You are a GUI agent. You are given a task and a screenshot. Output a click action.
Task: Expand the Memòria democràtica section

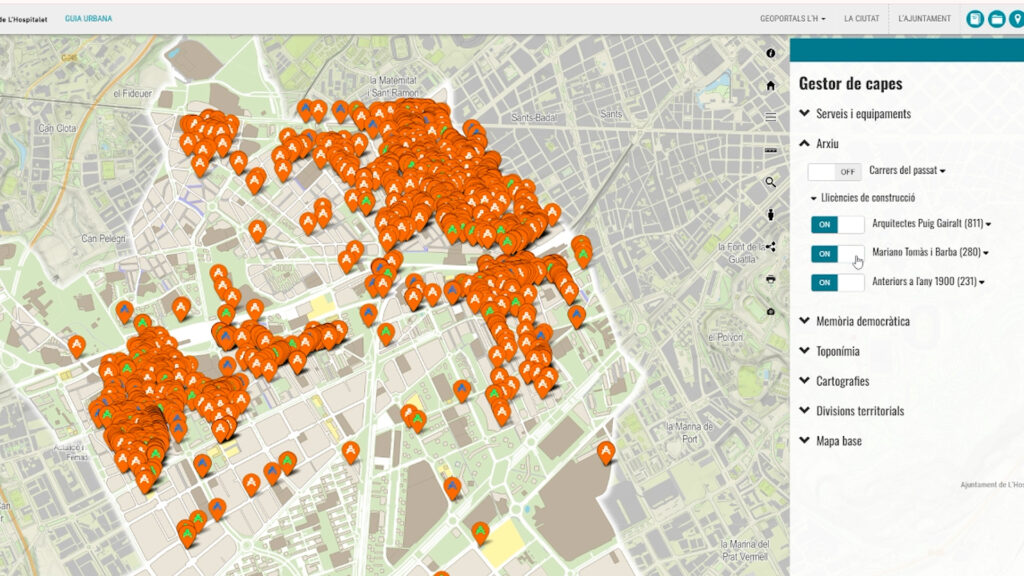tap(862, 321)
